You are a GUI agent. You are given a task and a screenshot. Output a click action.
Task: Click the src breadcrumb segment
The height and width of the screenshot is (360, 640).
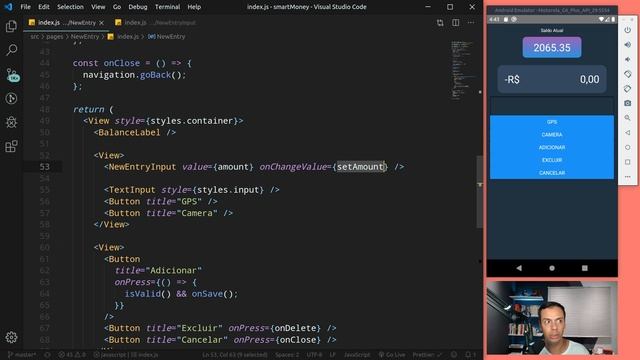[x=35, y=37]
